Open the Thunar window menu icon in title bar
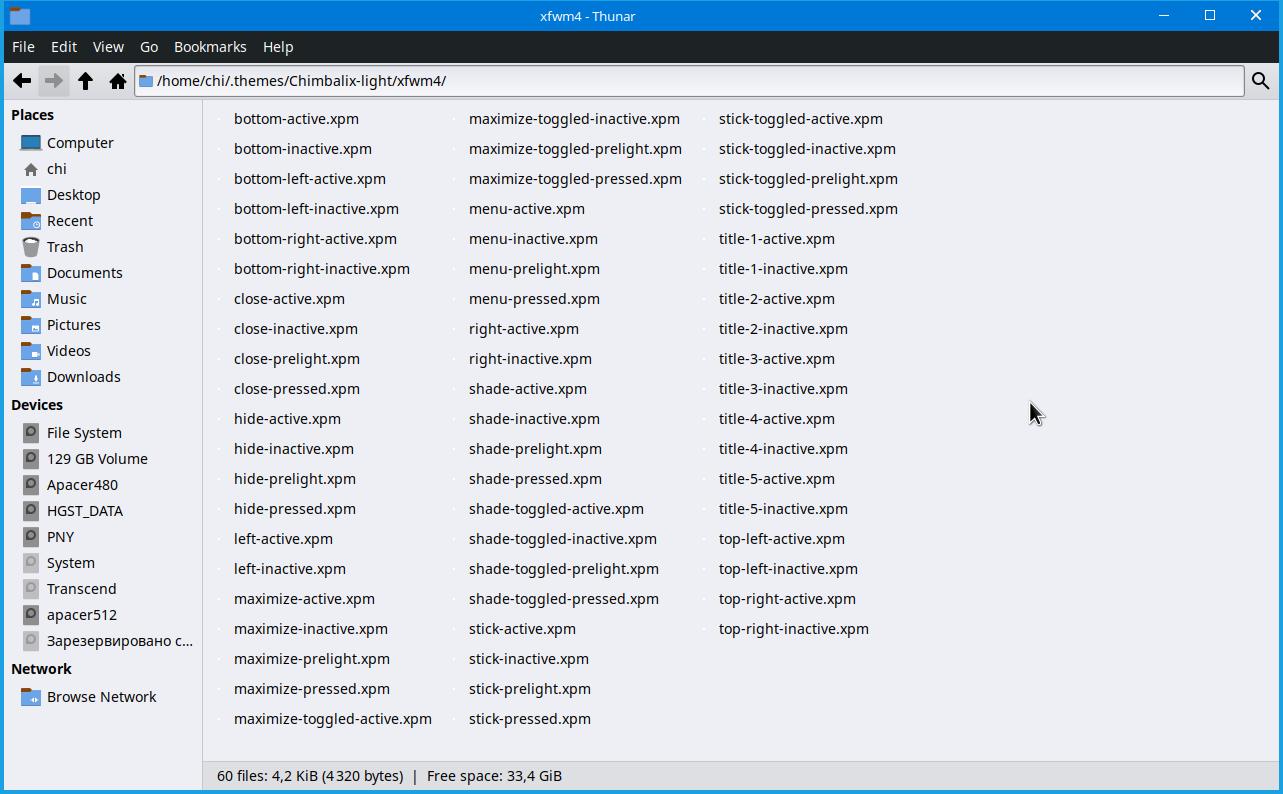Screen dimensions: 1283x794 20,16
